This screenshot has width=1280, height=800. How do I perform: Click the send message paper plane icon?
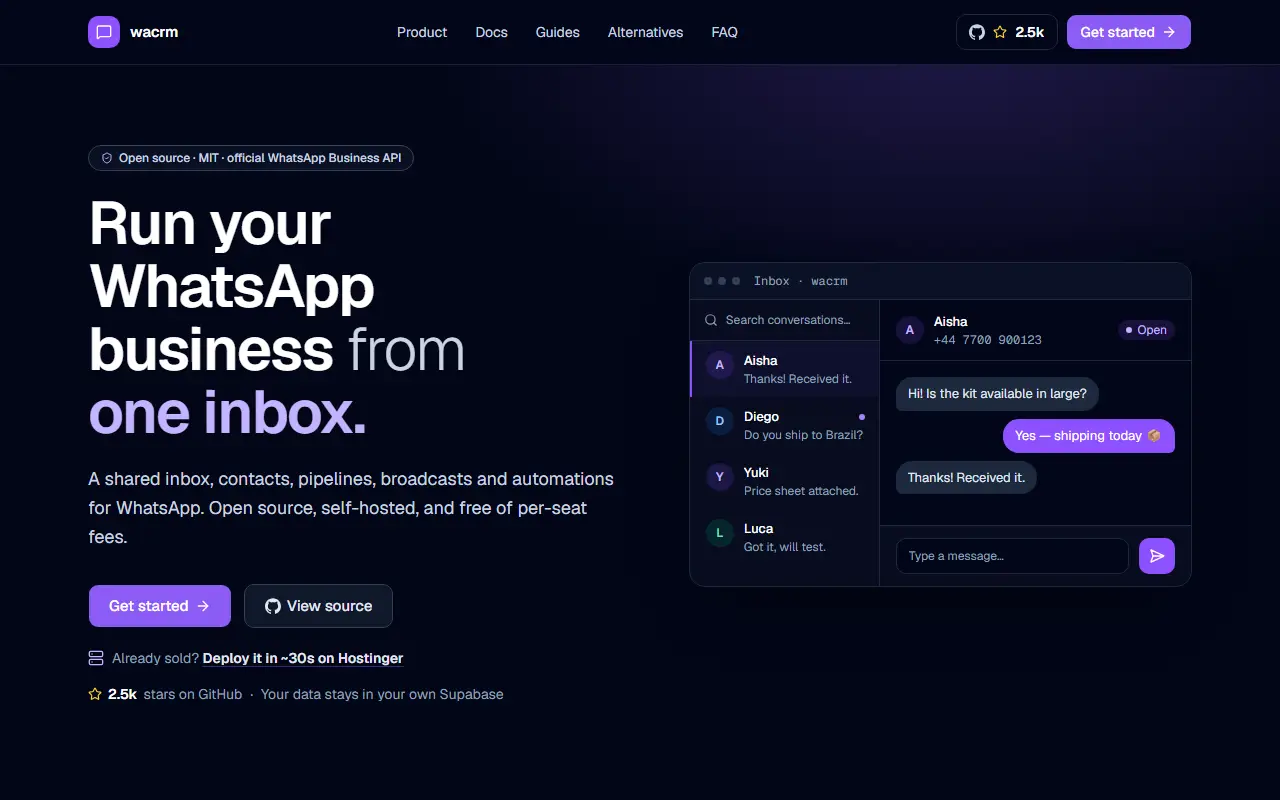[1157, 556]
